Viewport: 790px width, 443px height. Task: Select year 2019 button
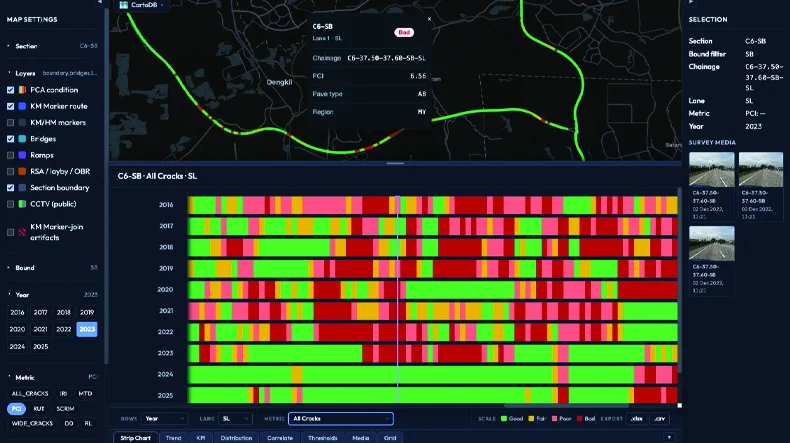coord(87,312)
